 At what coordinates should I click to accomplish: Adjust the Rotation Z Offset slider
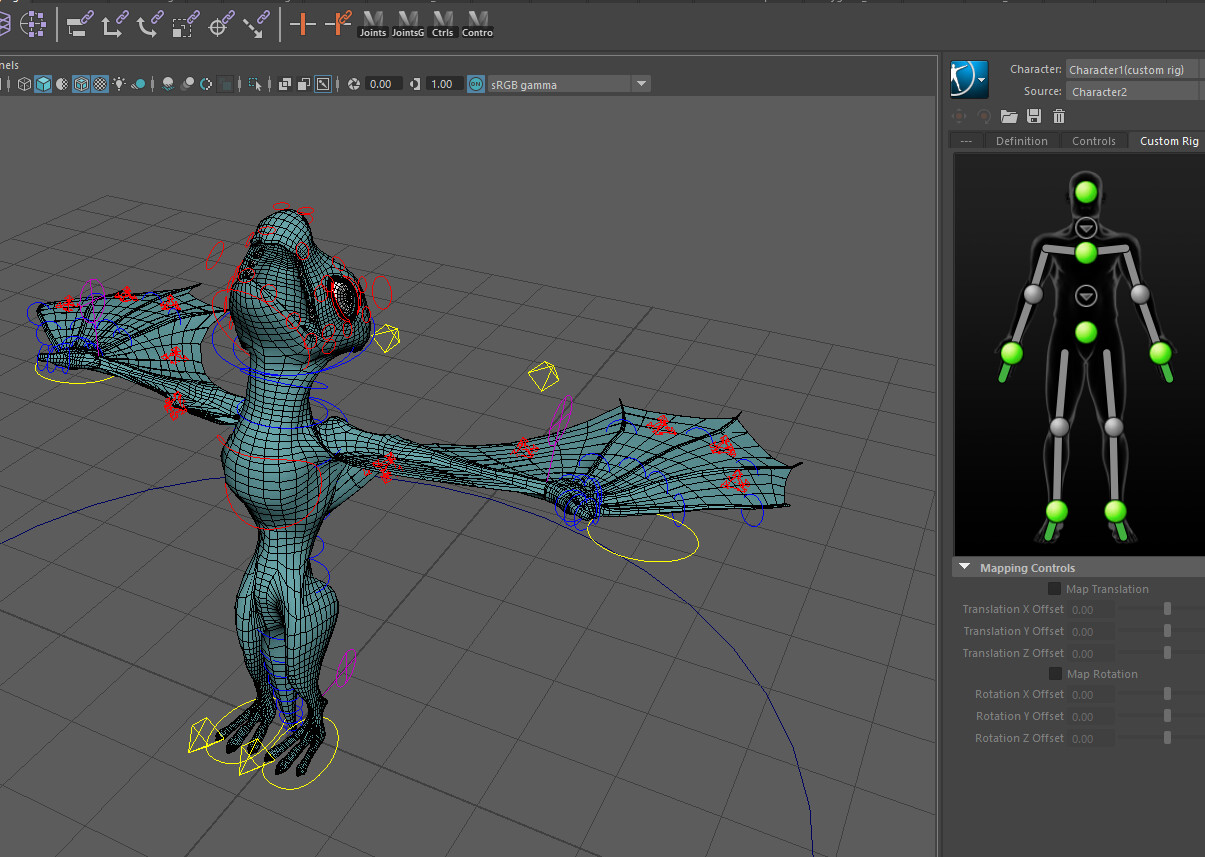point(1166,738)
